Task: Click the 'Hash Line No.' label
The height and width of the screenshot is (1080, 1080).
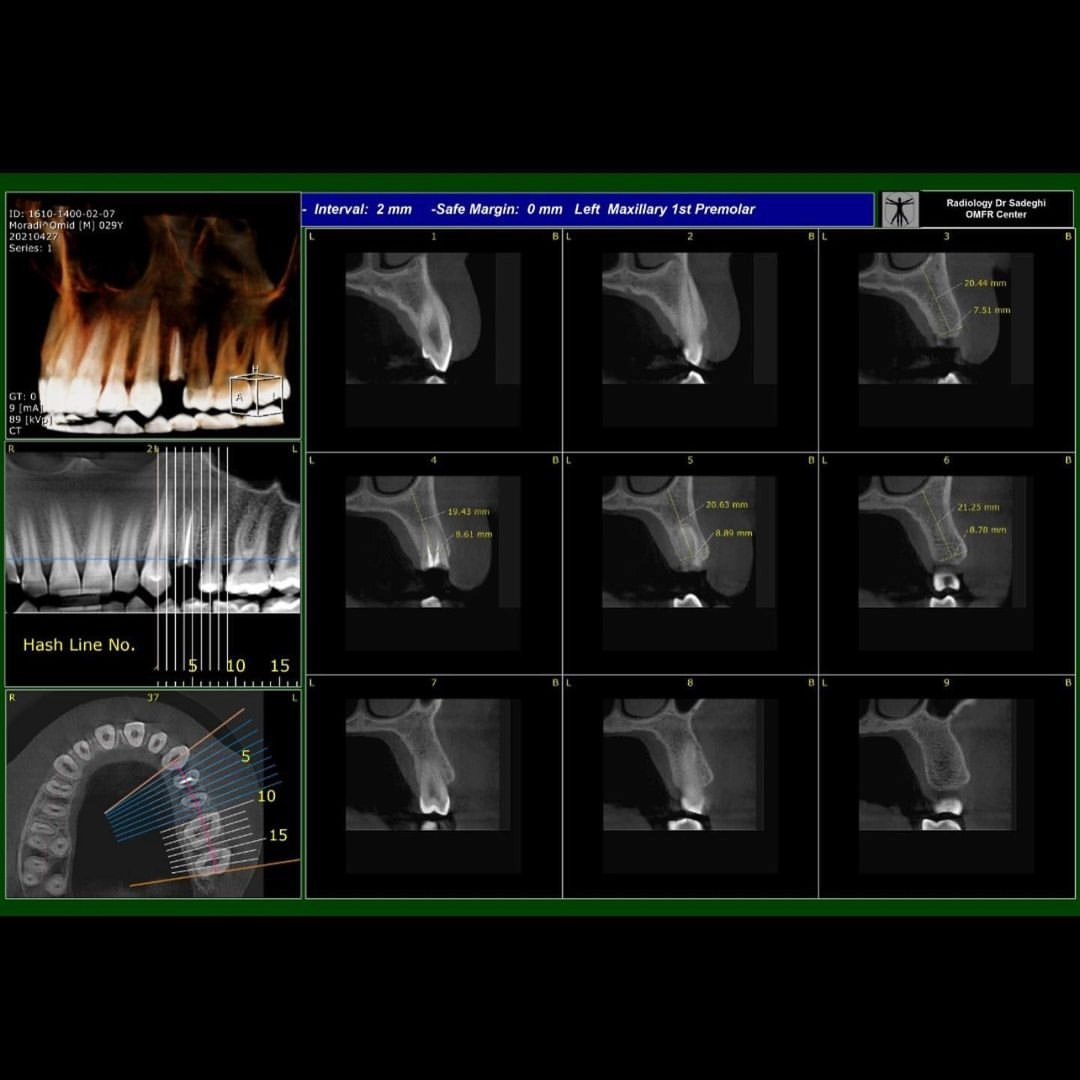Action: coord(79,645)
